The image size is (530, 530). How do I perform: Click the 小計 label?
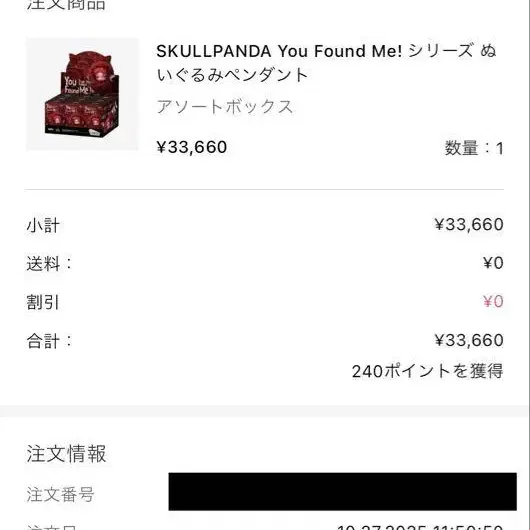tap(43, 225)
